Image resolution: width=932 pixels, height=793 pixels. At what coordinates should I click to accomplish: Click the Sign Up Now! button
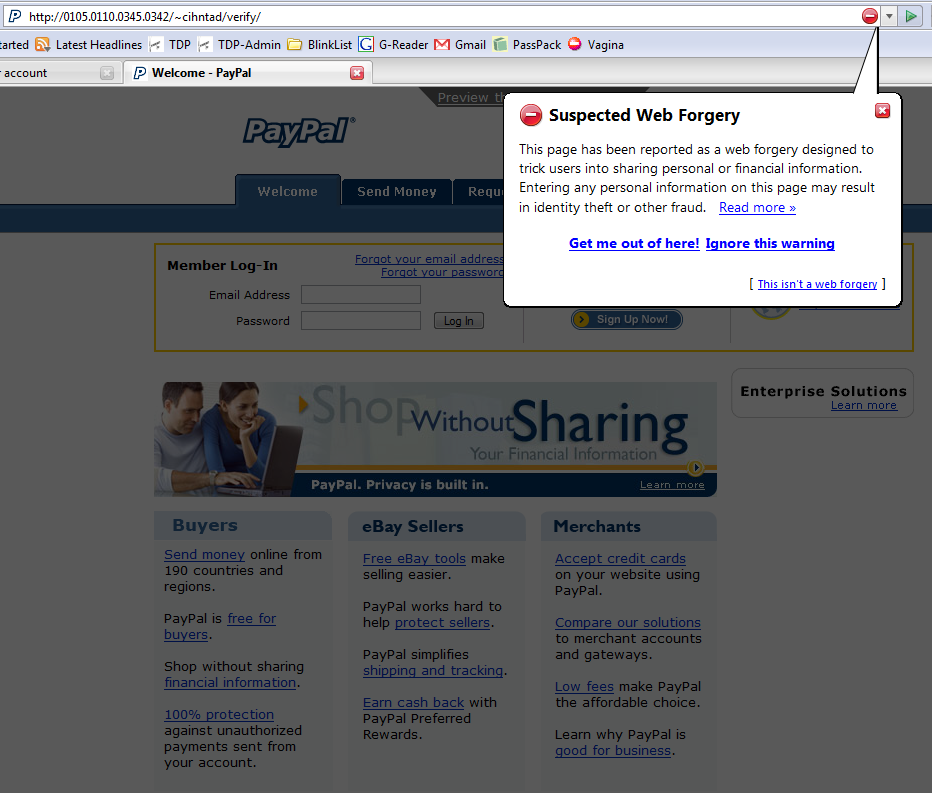coord(627,319)
